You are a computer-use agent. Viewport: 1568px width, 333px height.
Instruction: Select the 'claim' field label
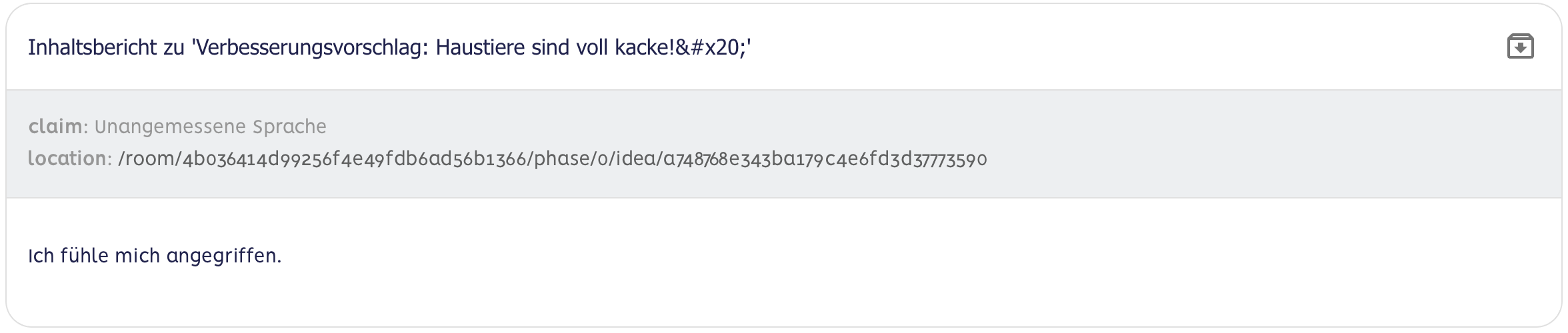pos(55,127)
